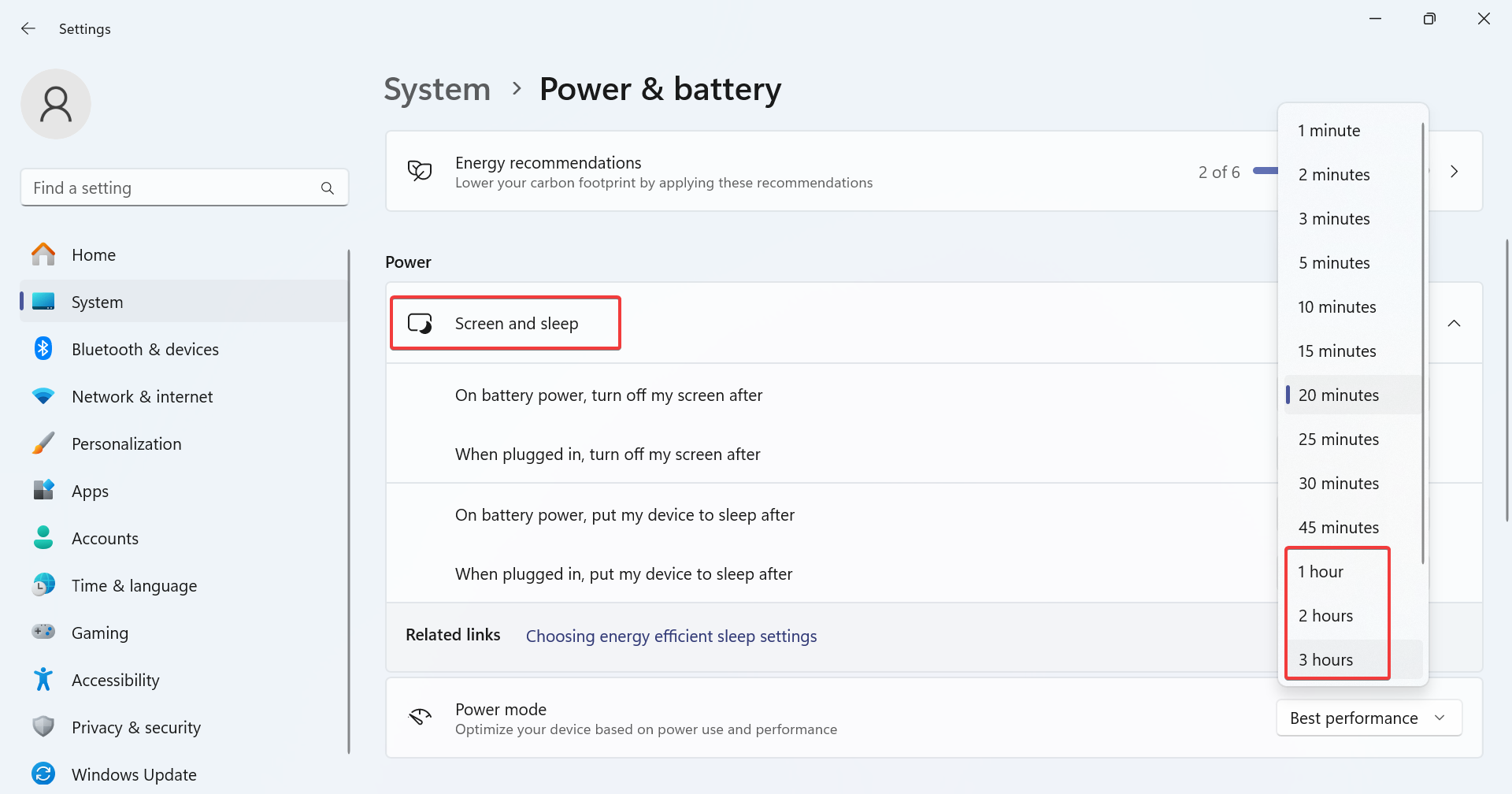
Task: Minimize the Settings window
Action: (x=1376, y=19)
